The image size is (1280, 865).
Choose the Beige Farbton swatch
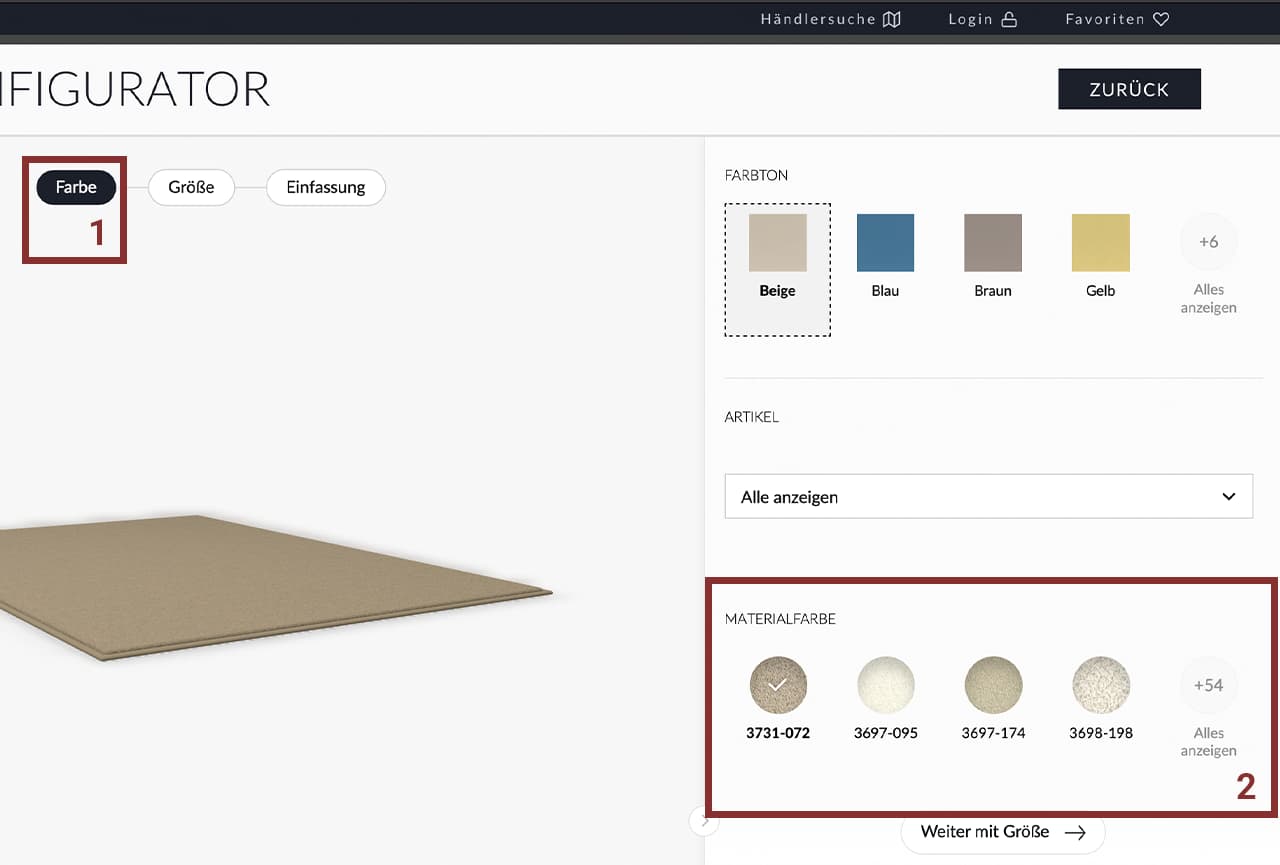[777, 270]
